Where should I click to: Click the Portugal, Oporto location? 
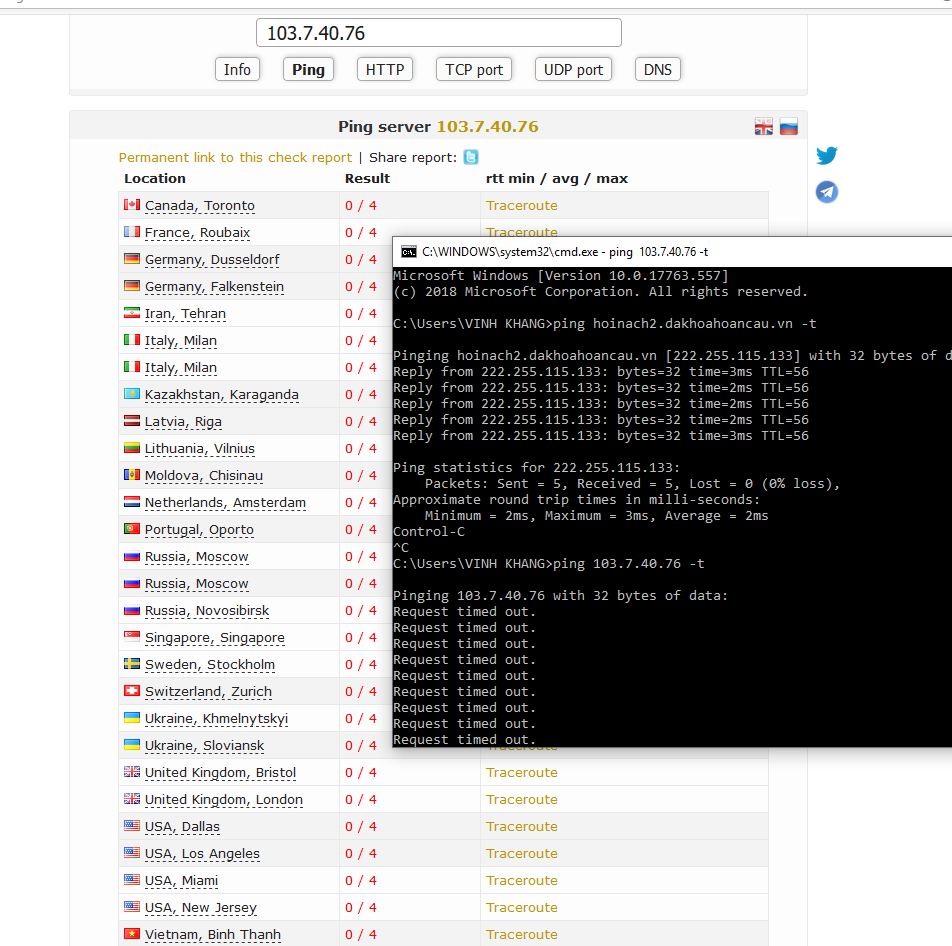[x=199, y=529]
